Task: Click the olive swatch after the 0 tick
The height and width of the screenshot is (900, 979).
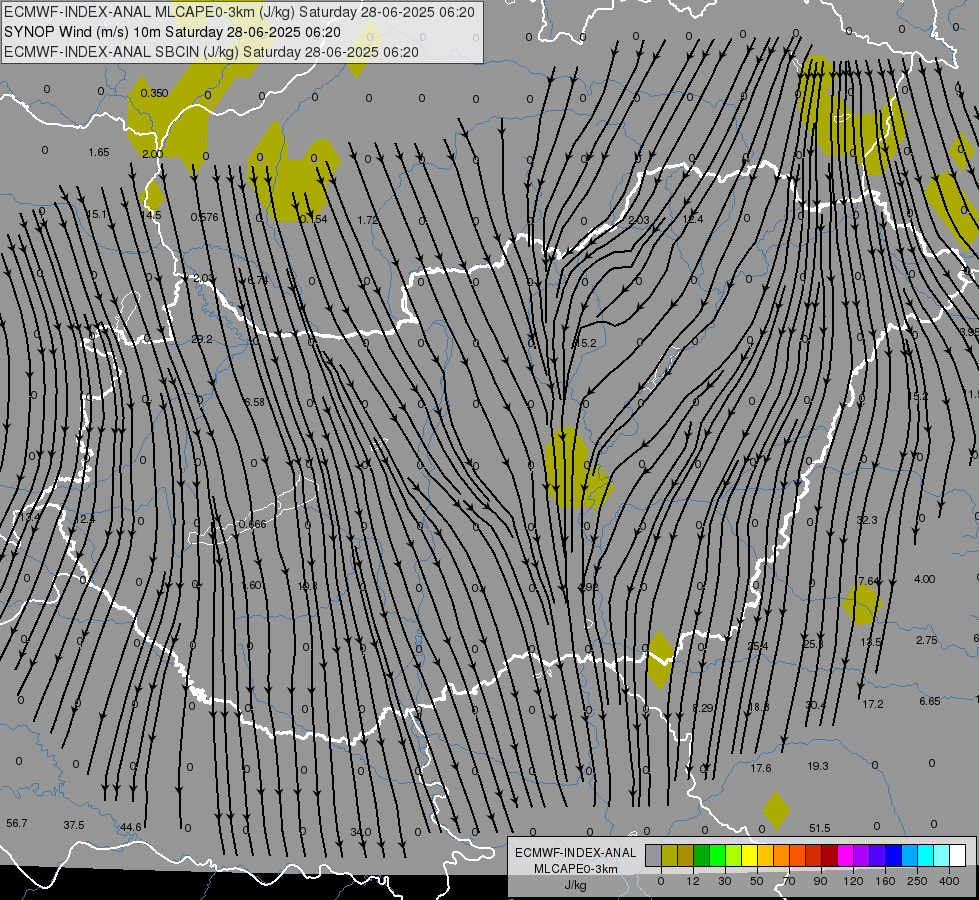Action: point(669,856)
